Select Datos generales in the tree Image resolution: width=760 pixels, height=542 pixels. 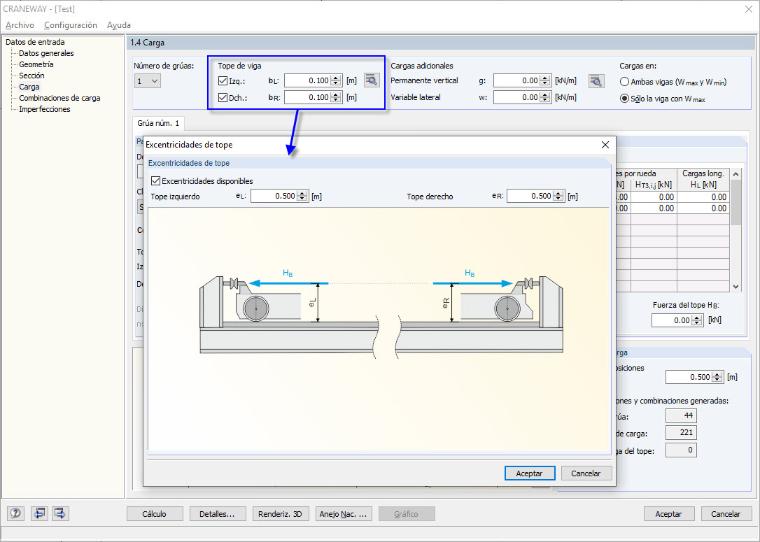pos(46,53)
